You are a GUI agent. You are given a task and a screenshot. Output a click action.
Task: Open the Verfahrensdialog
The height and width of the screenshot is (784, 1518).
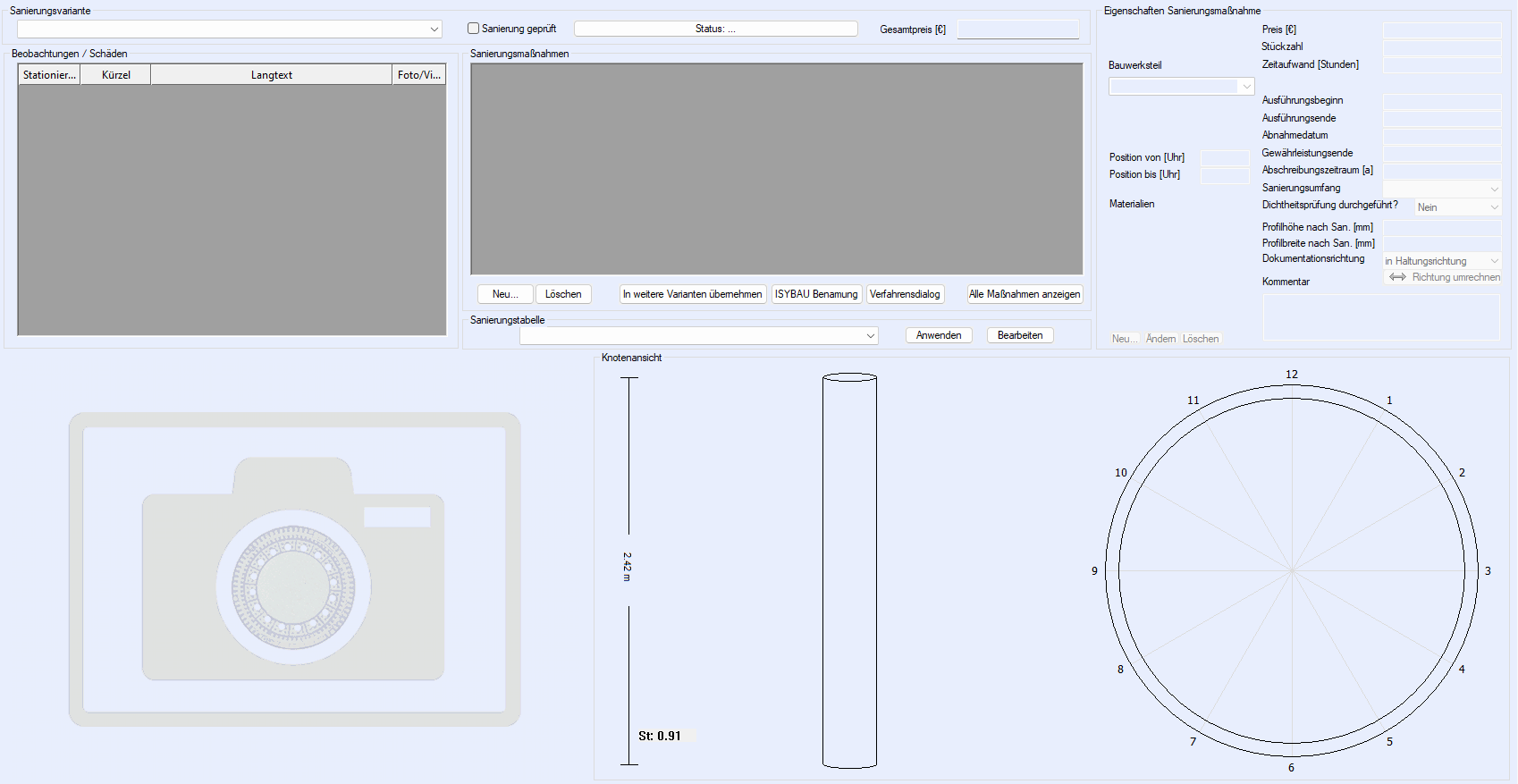pos(905,294)
